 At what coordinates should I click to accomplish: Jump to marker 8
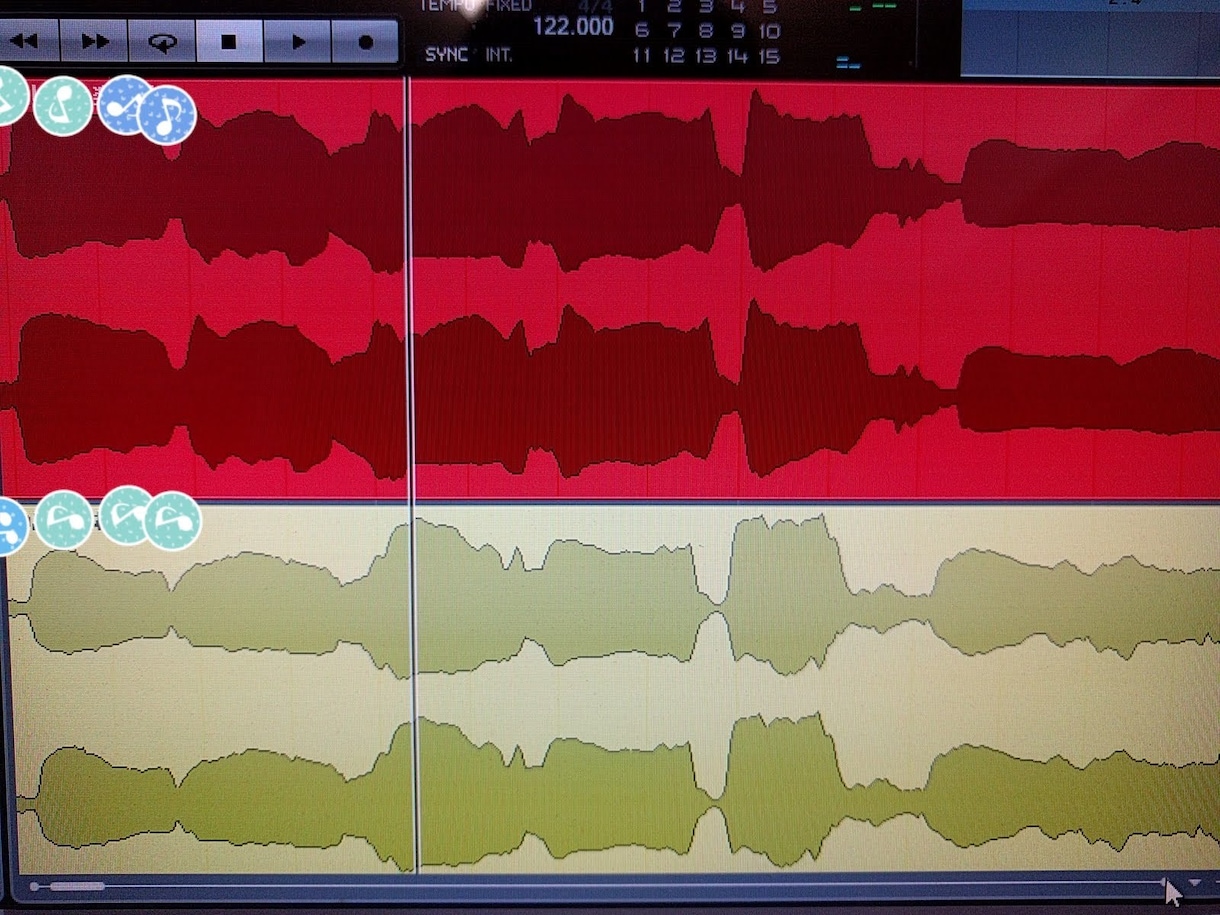tap(706, 31)
